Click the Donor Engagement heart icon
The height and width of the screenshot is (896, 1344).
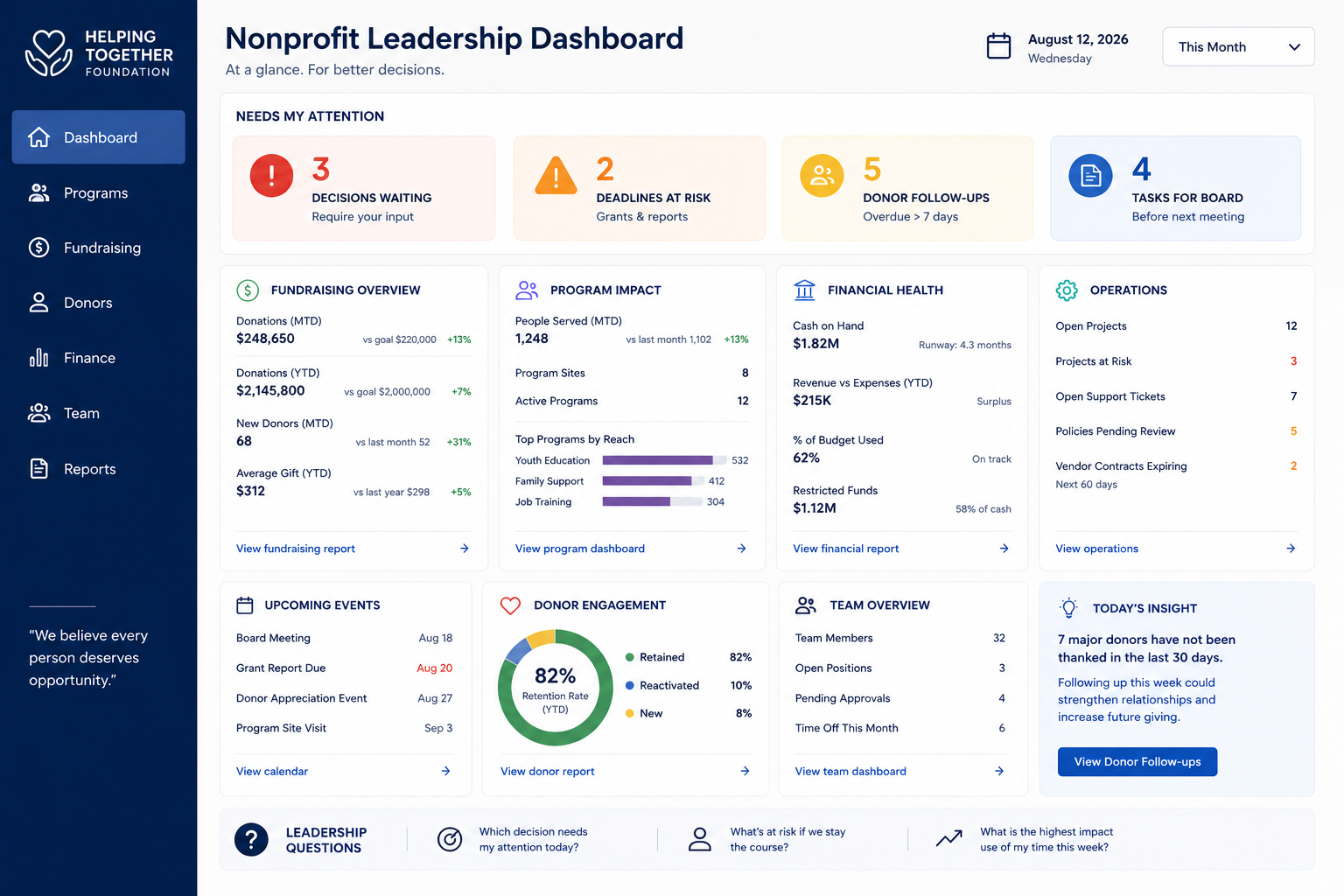(510, 605)
